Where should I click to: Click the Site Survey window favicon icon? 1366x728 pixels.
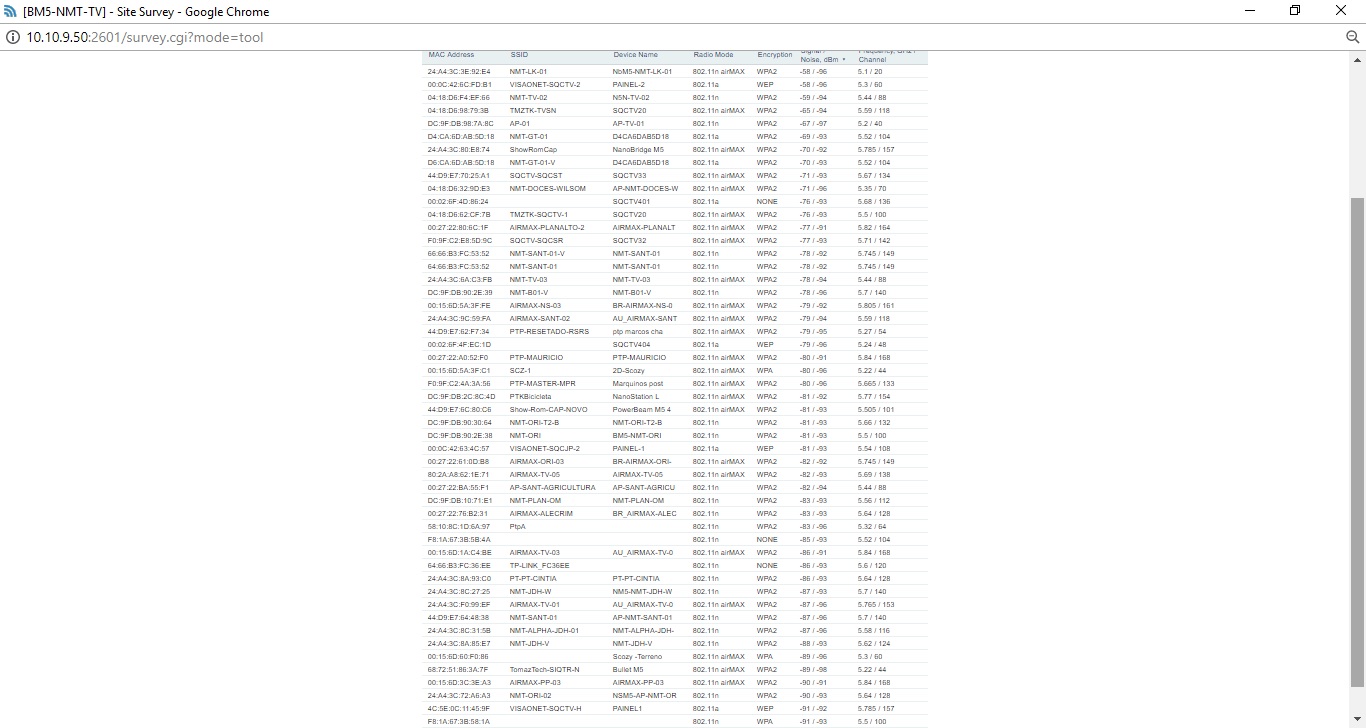[11, 11]
